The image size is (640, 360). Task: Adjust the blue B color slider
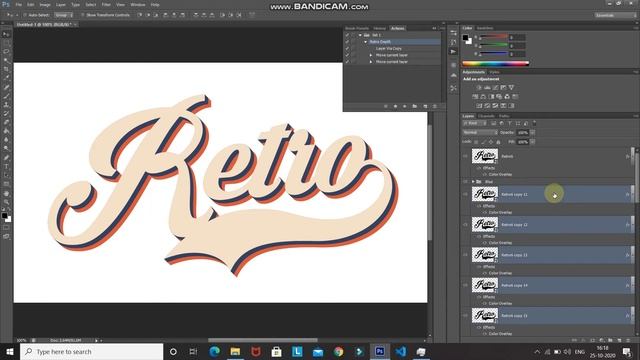[493, 54]
